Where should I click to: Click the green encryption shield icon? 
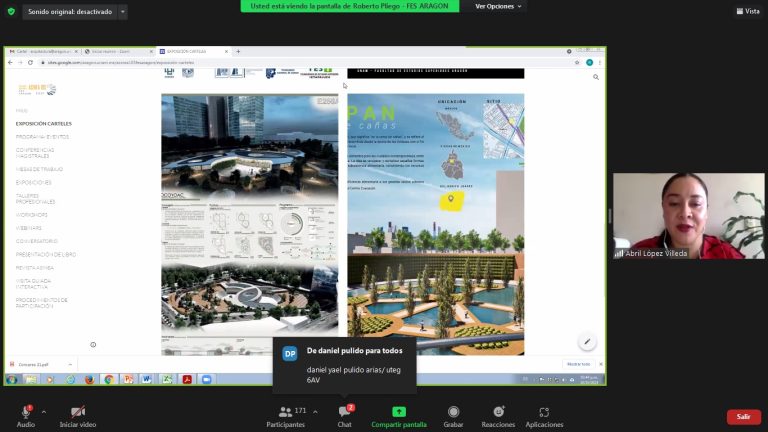click(11, 11)
